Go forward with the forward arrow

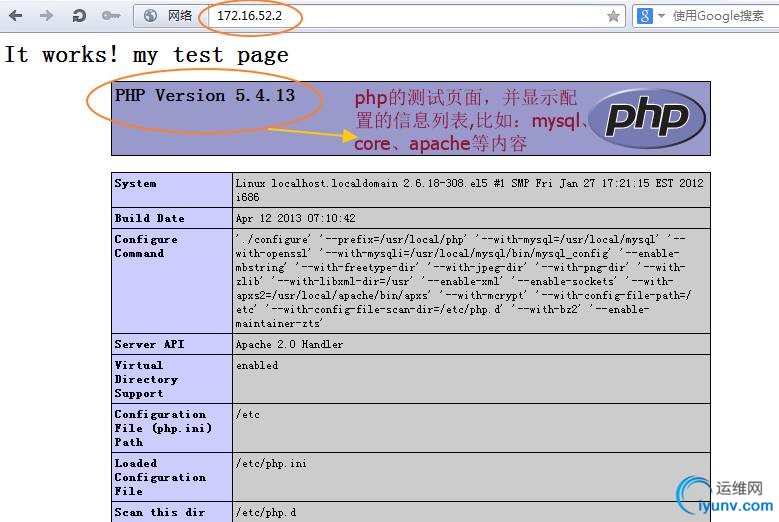point(47,16)
